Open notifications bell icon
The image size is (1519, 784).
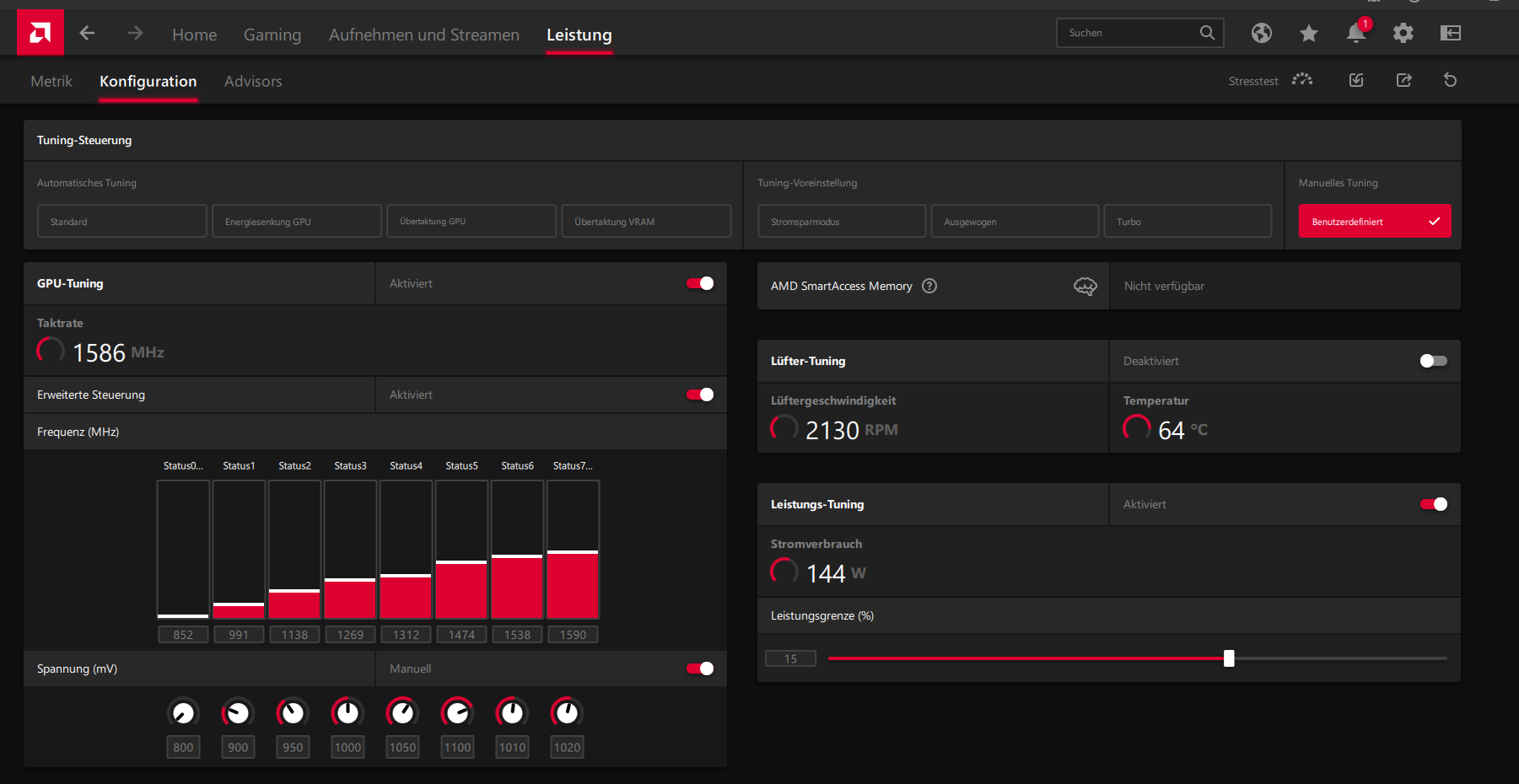pyautogui.click(x=1356, y=33)
